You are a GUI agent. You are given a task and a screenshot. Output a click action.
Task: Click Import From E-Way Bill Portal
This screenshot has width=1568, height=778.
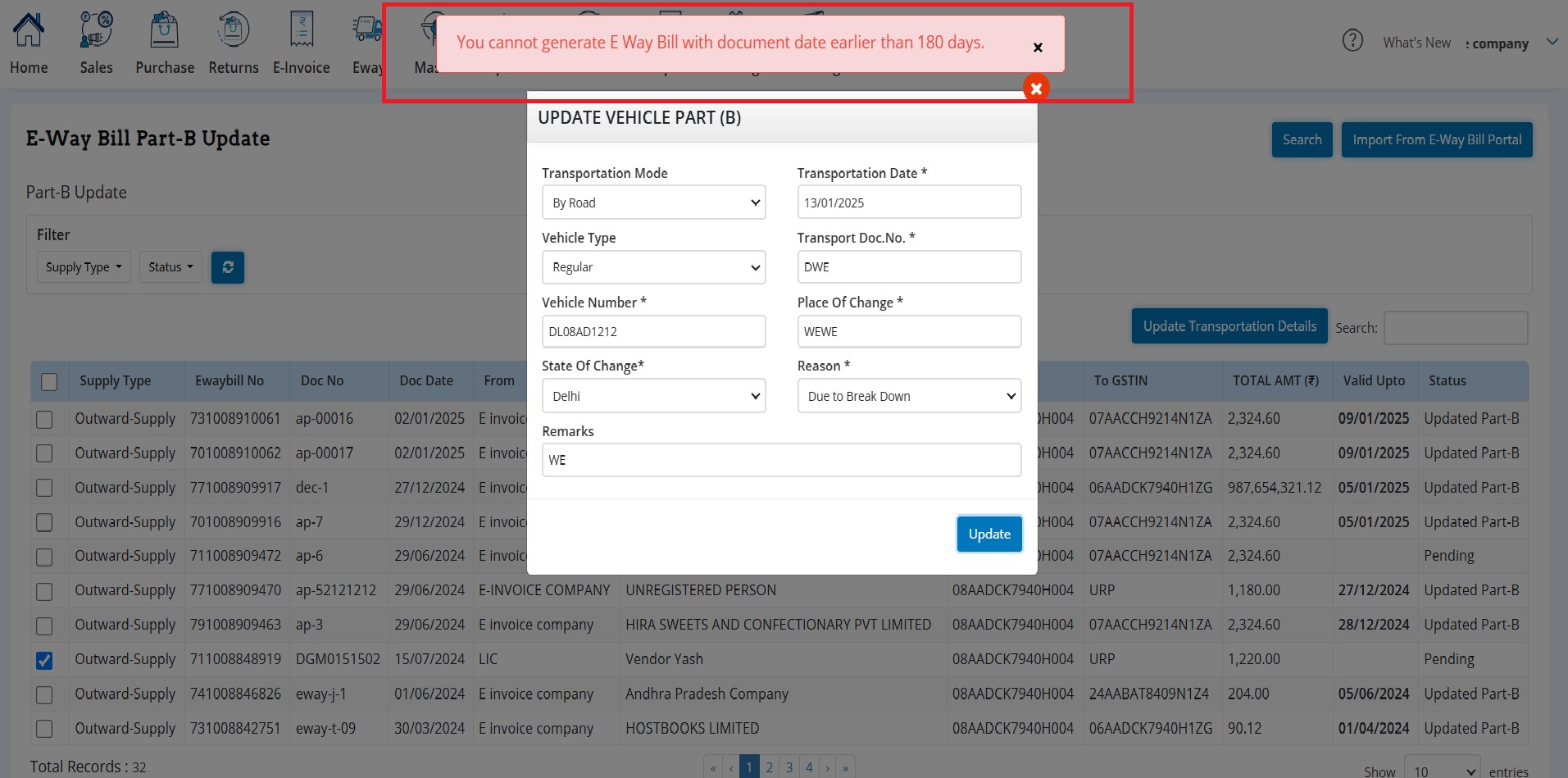click(1437, 139)
